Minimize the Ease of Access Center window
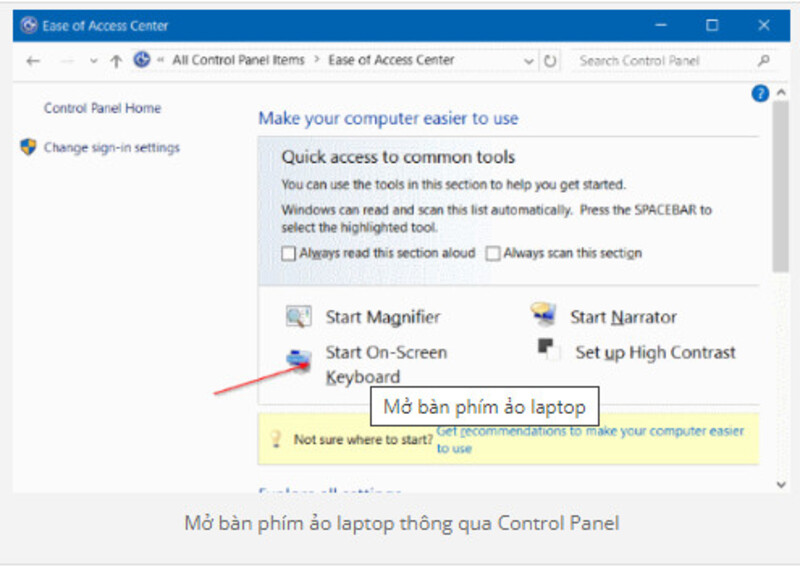Viewport: 800px width, 567px height. coord(661,25)
